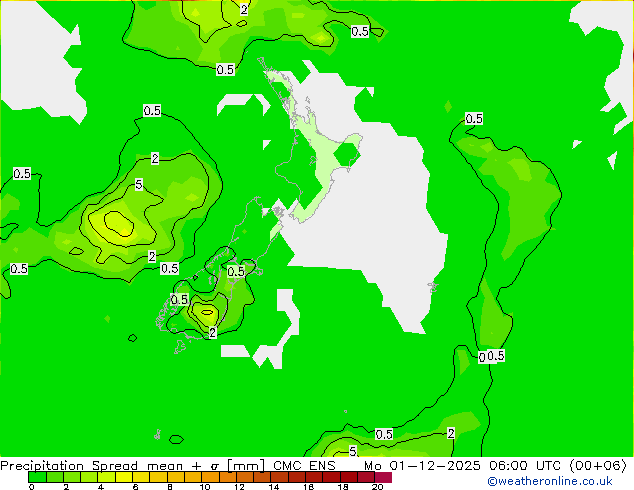Screen dimensions: 634x490
Task: Click the legend scale number 8
Action: click(170, 487)
